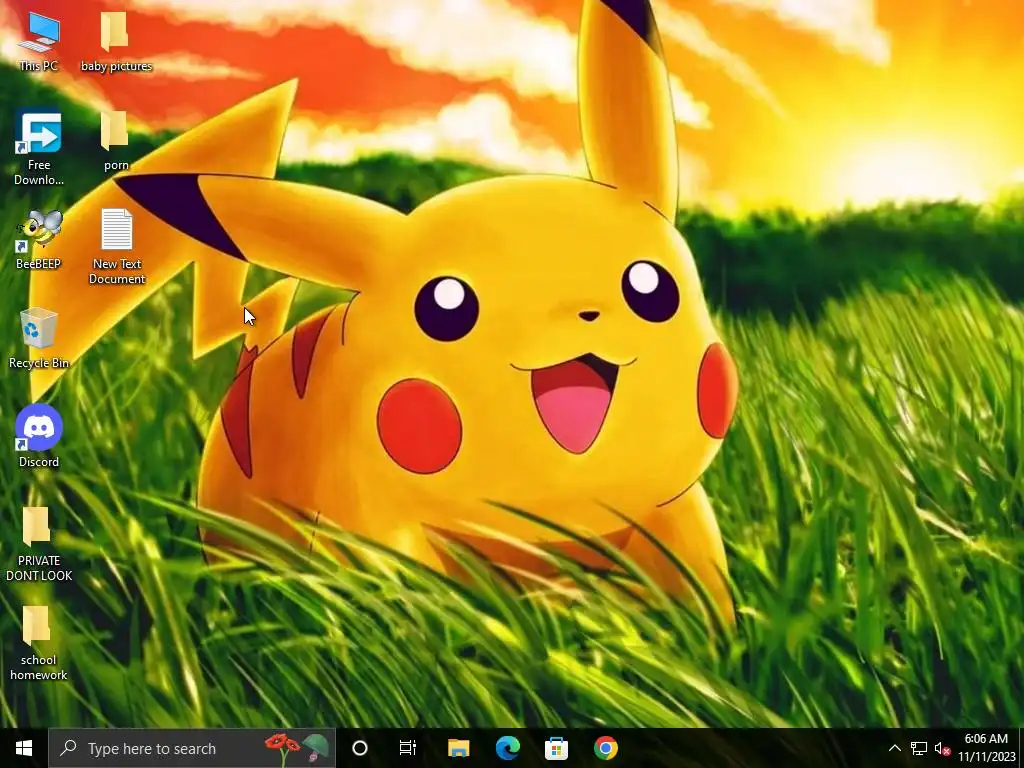Viewport: 1024px width, 768px height.
Task: Select the PRIVATE DONT LOOK folder
Action: coord(39,543)
